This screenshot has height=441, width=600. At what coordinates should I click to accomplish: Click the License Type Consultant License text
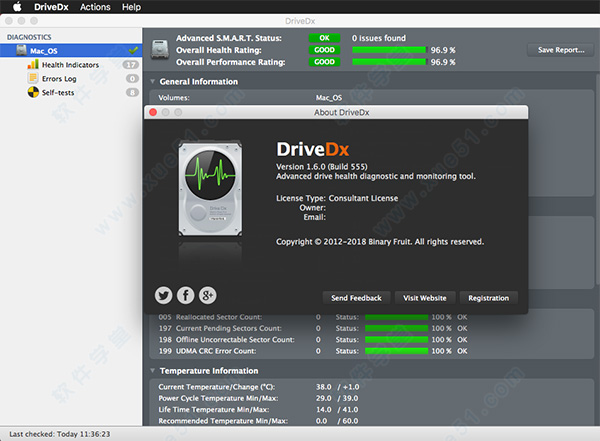click(x=337, y=198)
